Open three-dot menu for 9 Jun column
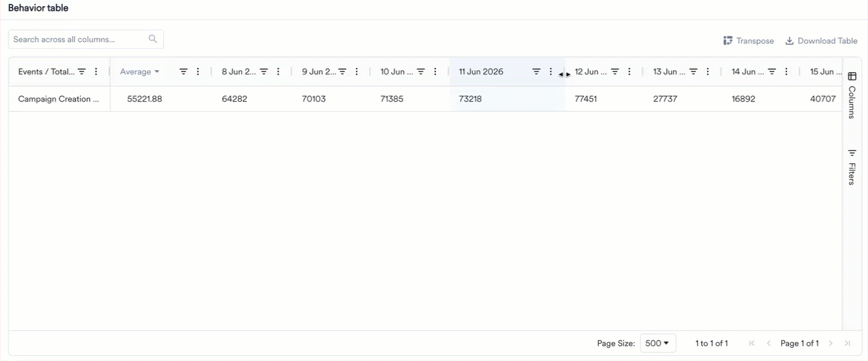Viewport: 868px width, 361px height. coord(357,71)
